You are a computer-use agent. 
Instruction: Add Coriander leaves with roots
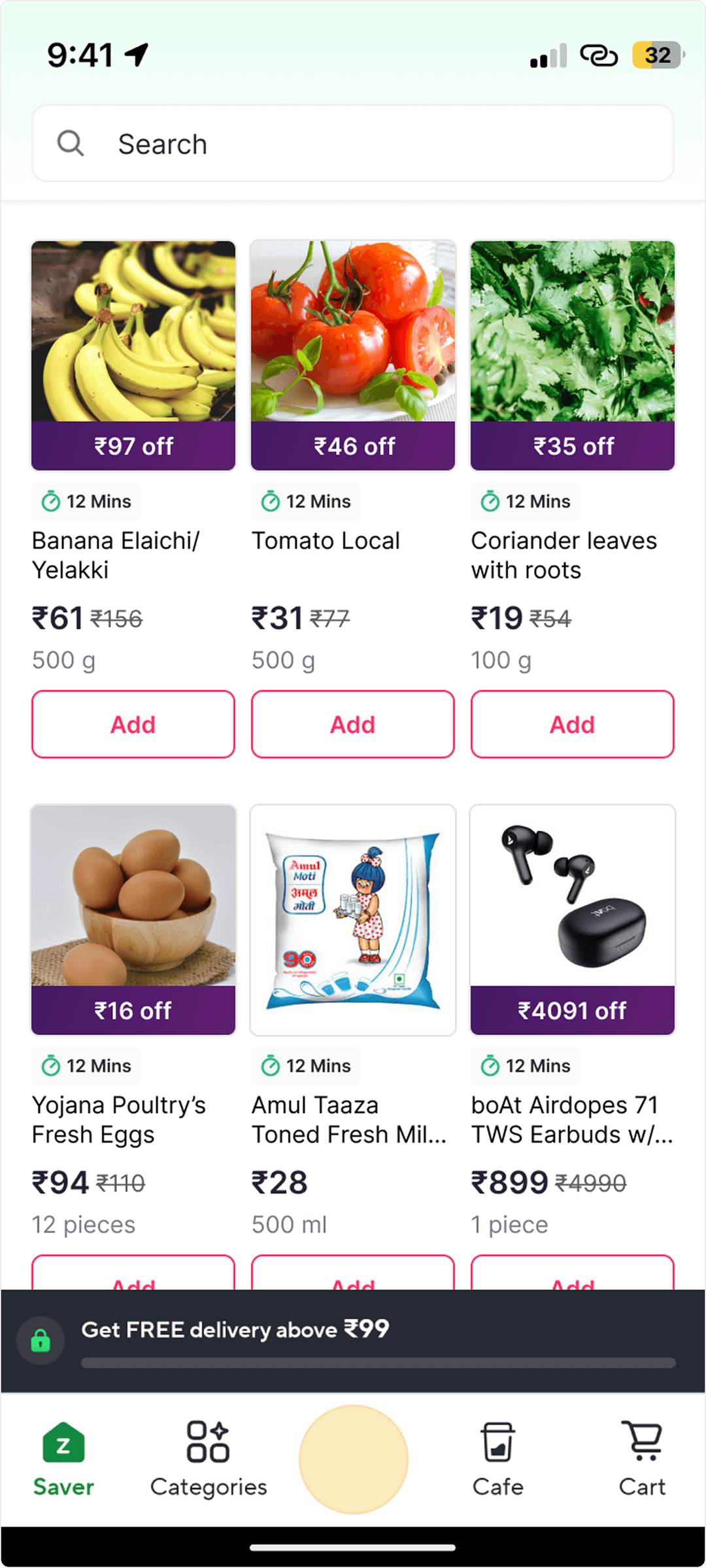573,725
